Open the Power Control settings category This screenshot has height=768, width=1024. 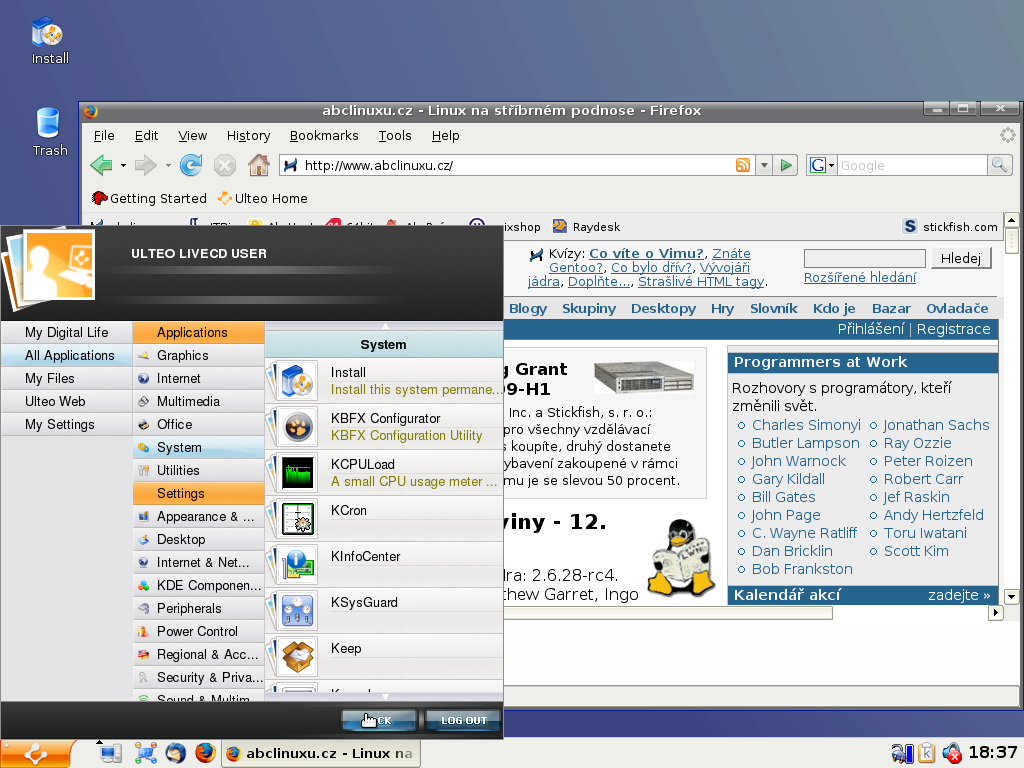(x=199, y=632)
